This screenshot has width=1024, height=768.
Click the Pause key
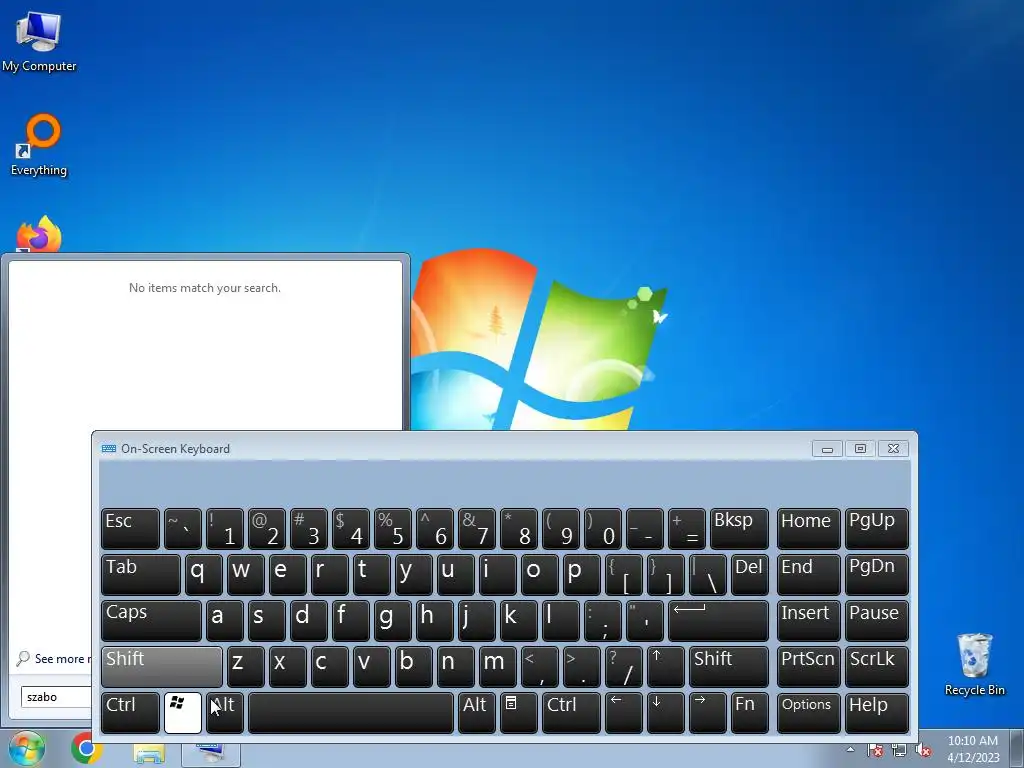pos(876,620)
